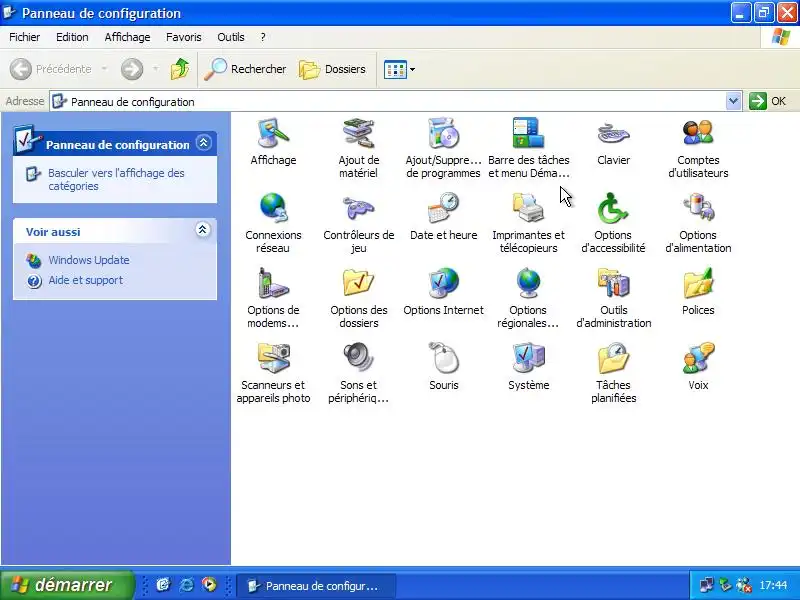This screenshot has height=600, width=800.
Task: Collapse the Panneau de configuration pane
Action: tap(203, 143)
